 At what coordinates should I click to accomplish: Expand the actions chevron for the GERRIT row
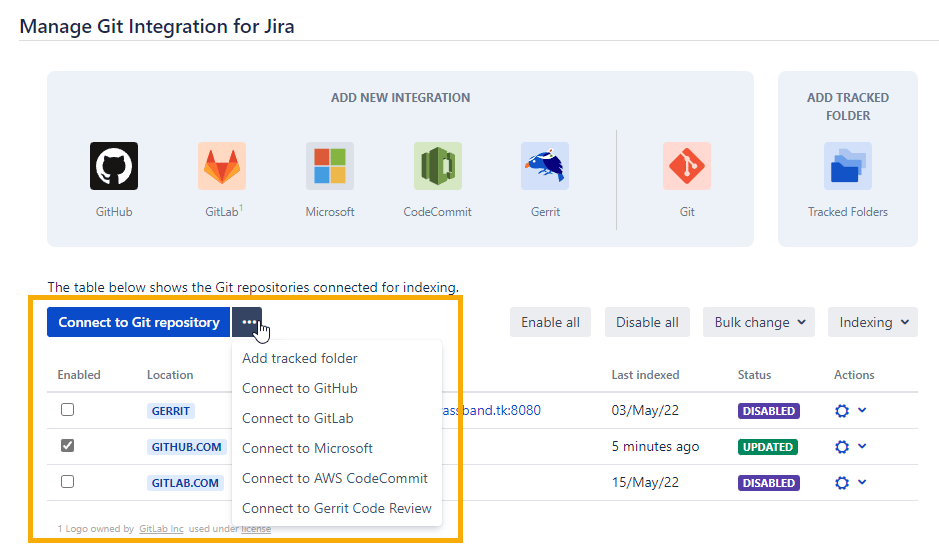862,410
